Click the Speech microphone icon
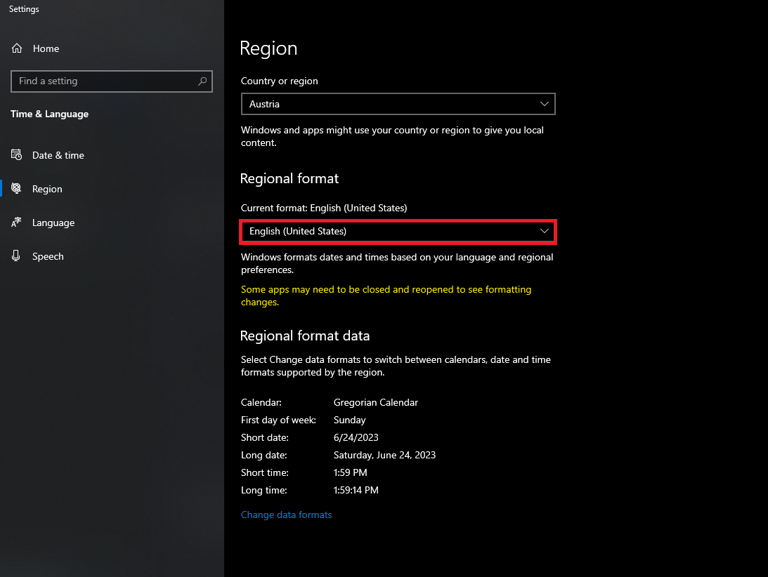The height and width of the screenshot is (577, 768). (x=16, y=256)
